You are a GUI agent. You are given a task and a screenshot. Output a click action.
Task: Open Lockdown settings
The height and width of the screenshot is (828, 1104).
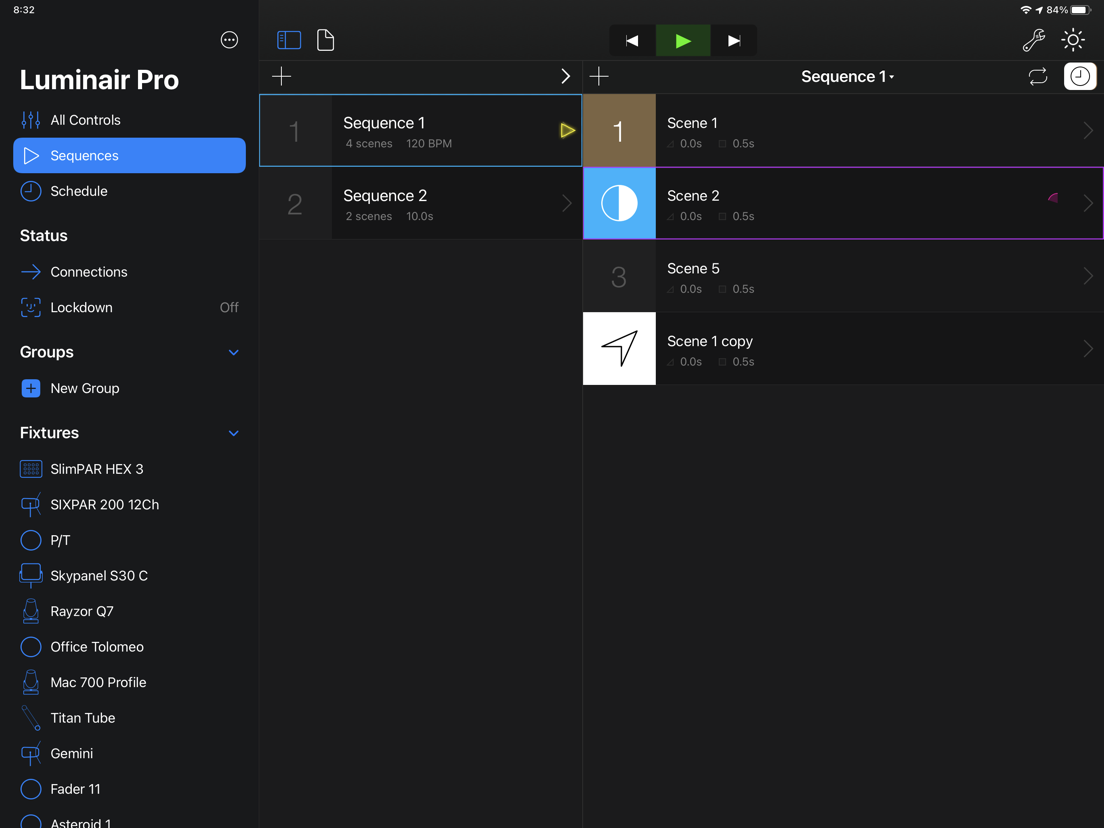130,308
